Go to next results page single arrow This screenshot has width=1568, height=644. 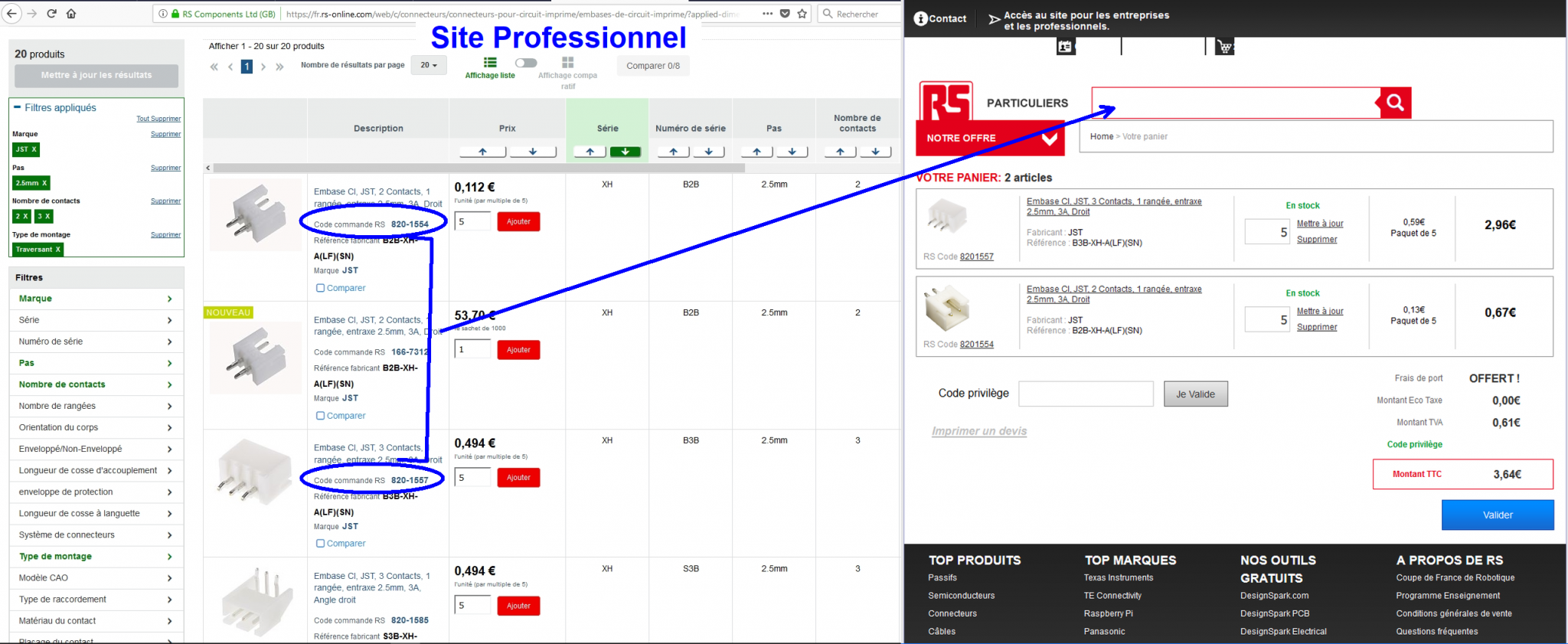pos(263,67)
